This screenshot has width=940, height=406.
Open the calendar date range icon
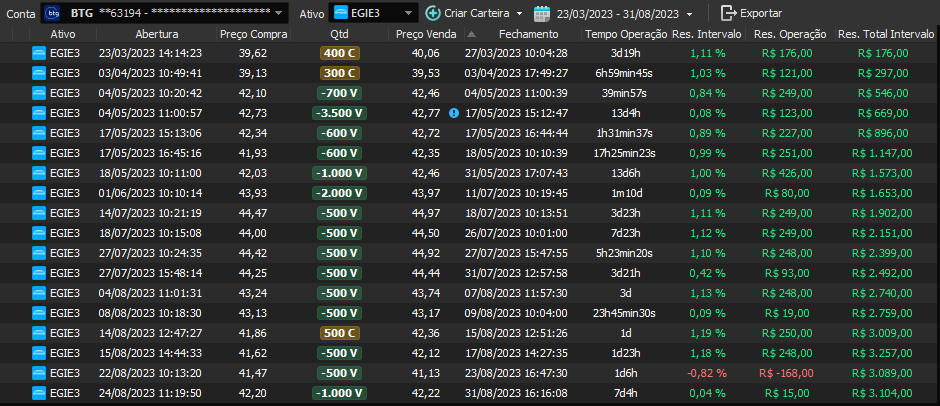tap(542, 13)
